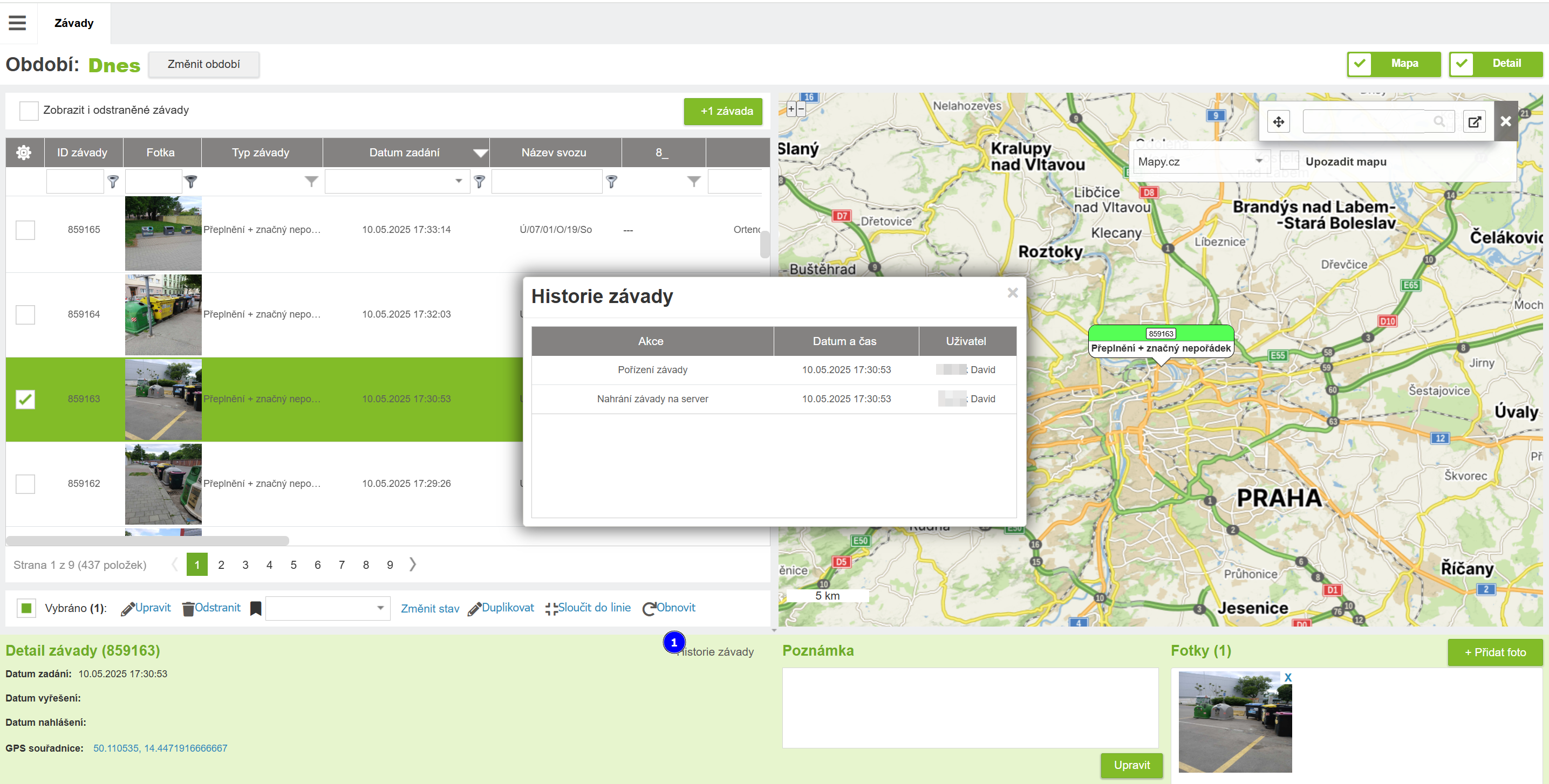Enable Zobrazit i odstraněné závady checkbox

coord(29,111)
